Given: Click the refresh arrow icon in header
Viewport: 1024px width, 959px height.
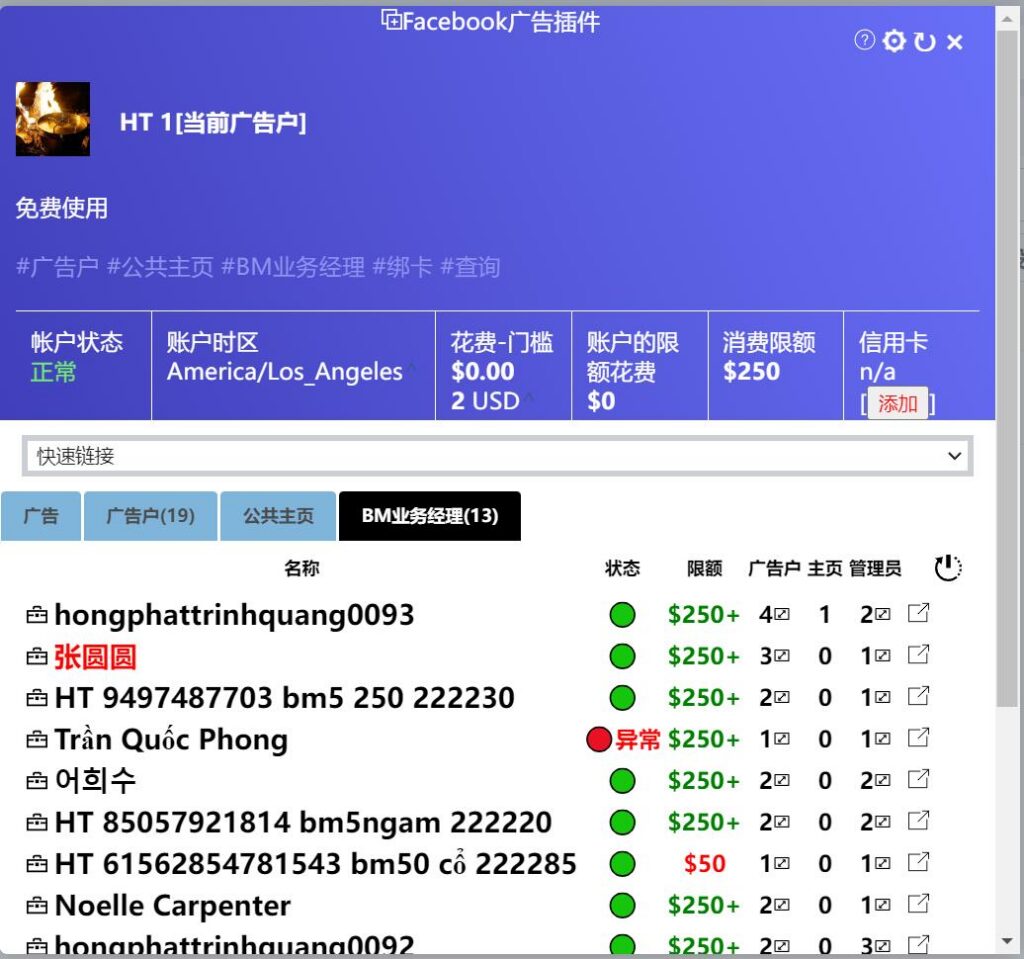Looking at the screenshot, I should click(x=924, y=42).
